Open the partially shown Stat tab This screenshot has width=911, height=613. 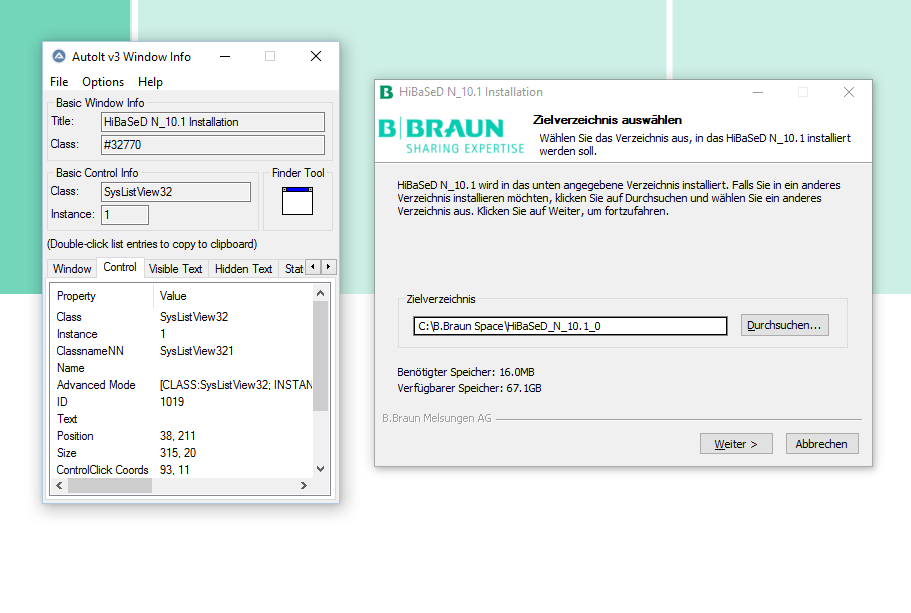293,268
